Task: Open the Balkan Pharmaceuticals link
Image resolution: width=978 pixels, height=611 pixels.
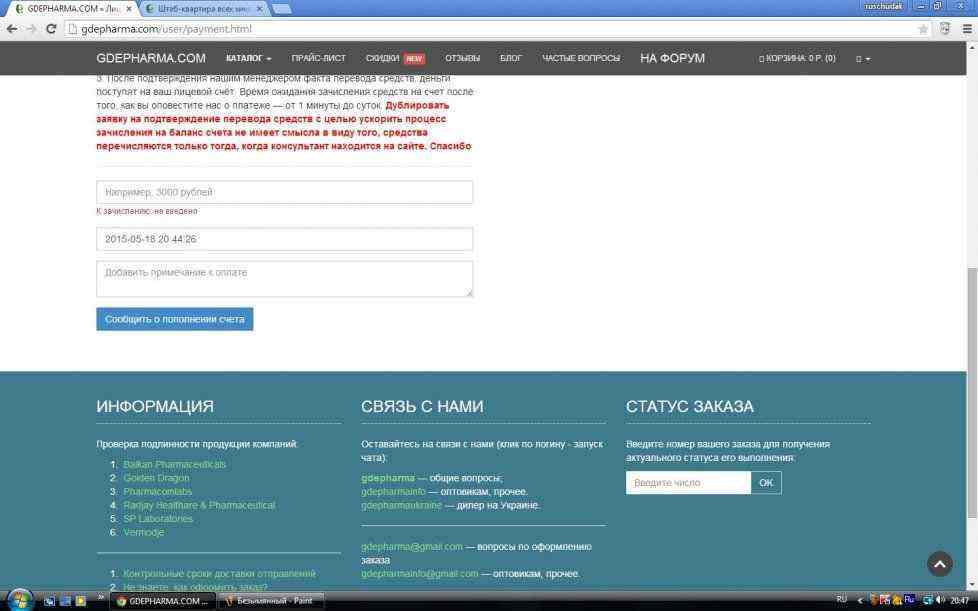Action: 174,464
